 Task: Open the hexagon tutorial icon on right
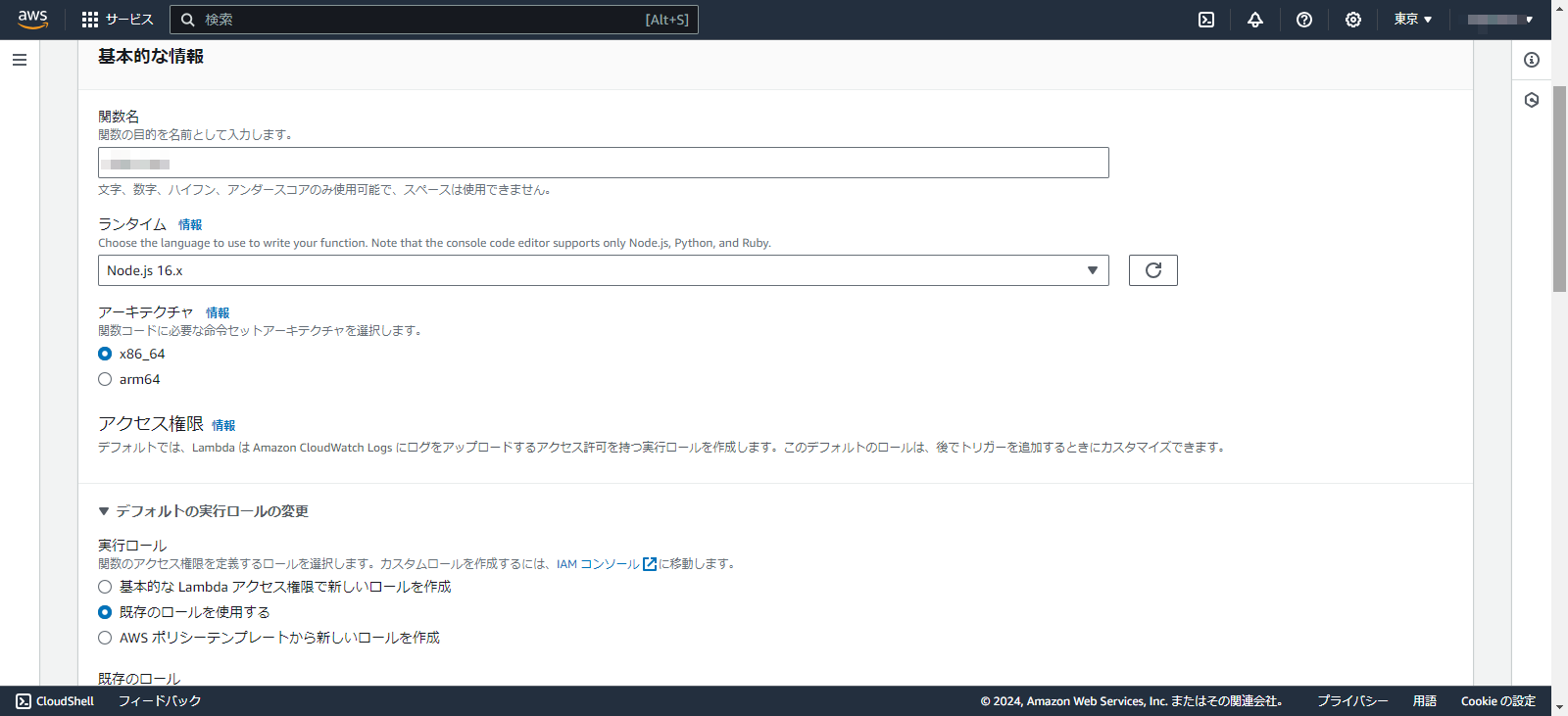[1532, 100]
